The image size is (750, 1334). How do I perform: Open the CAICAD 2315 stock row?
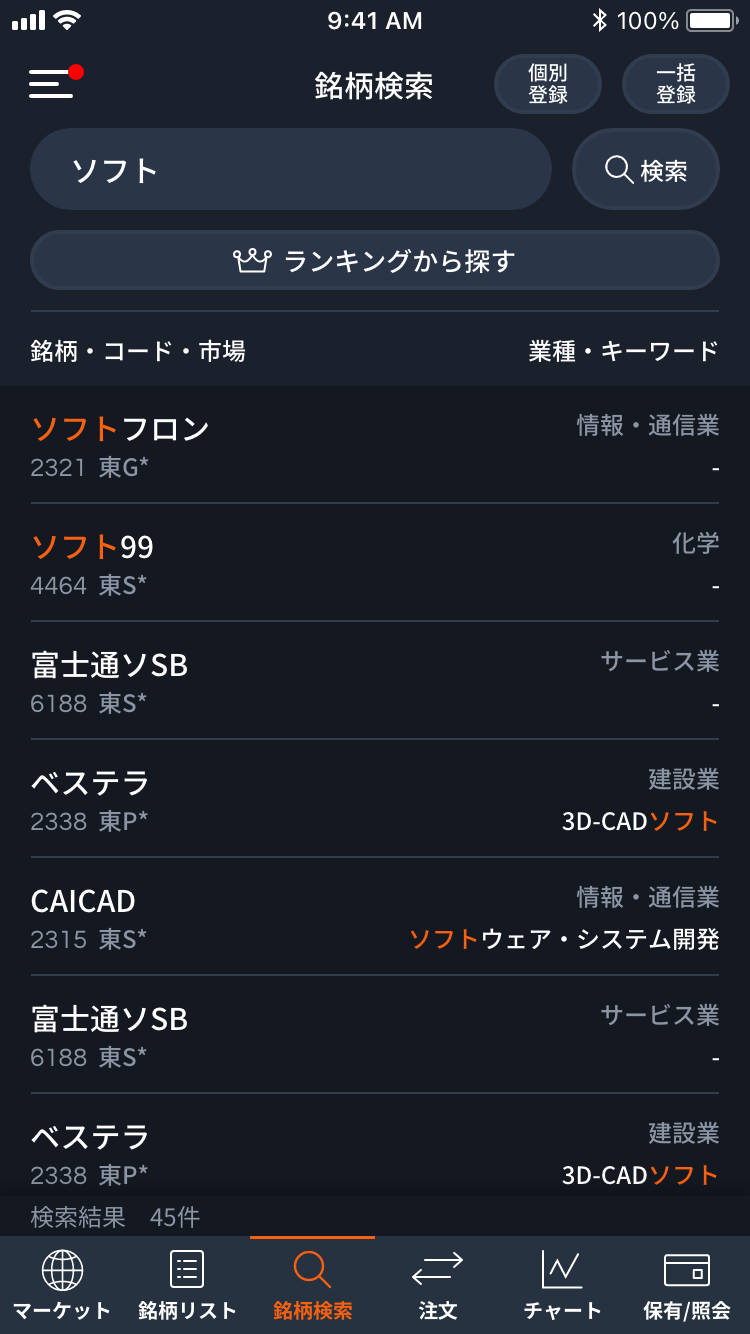pyautogui.click(x=375, y=917)
